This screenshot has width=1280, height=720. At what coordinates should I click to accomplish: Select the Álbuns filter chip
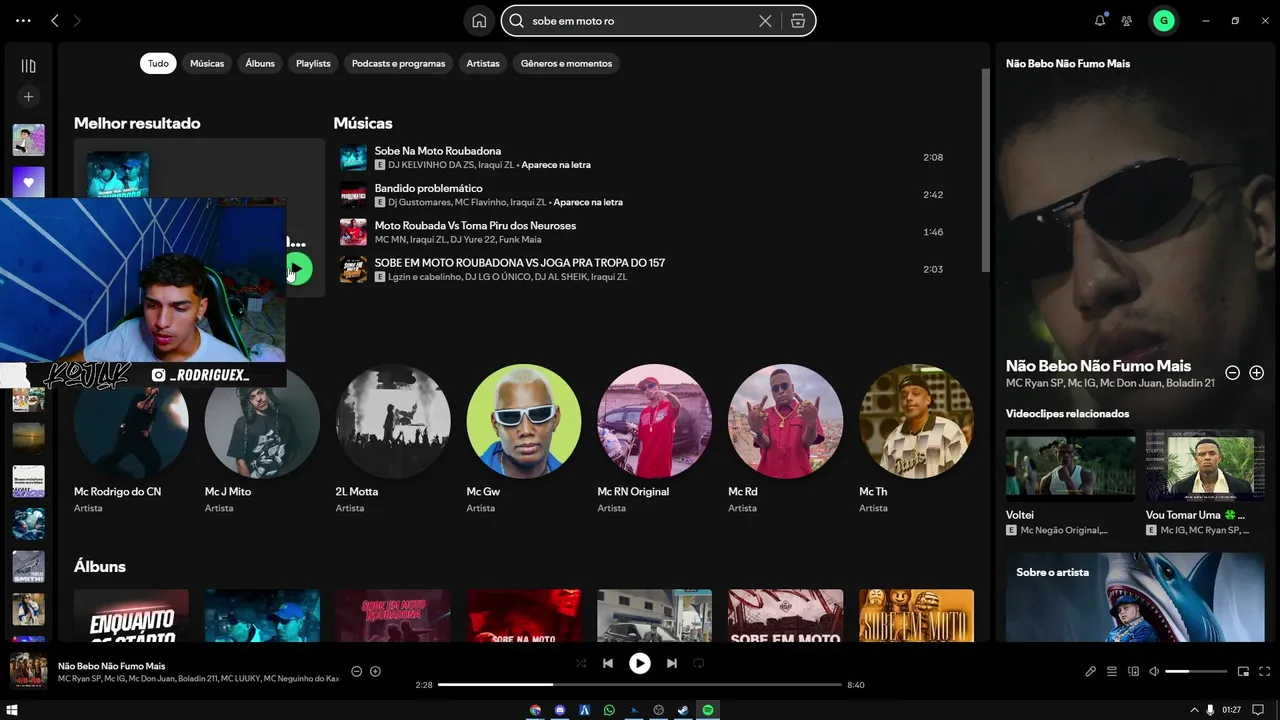260,63
